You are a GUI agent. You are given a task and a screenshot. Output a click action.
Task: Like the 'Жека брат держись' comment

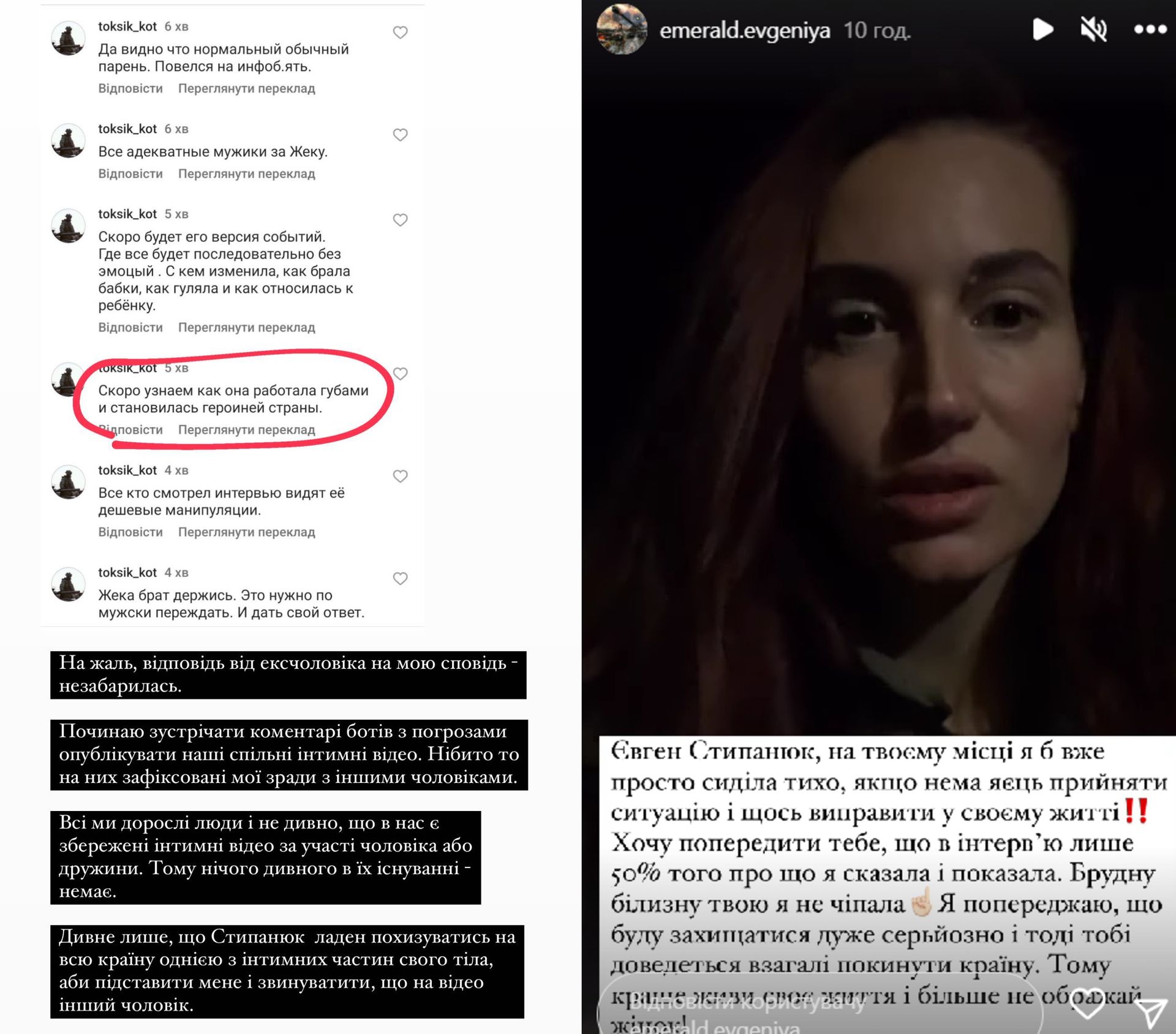tap(400, 578)
